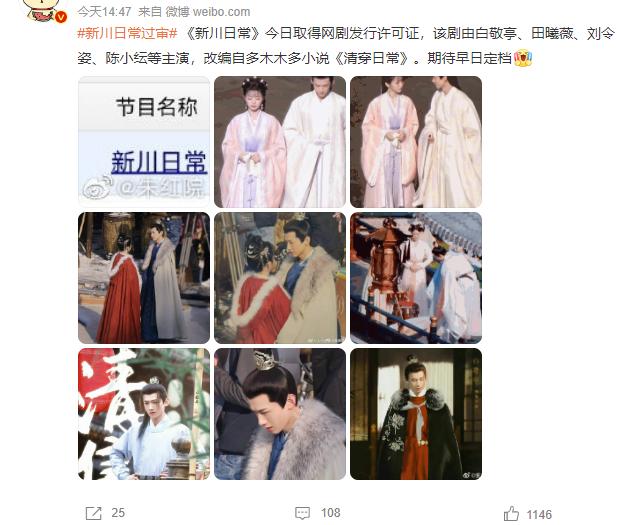617x525 pixels.
Task: Click the 今天14:47 timestamp
Action: 104,12
